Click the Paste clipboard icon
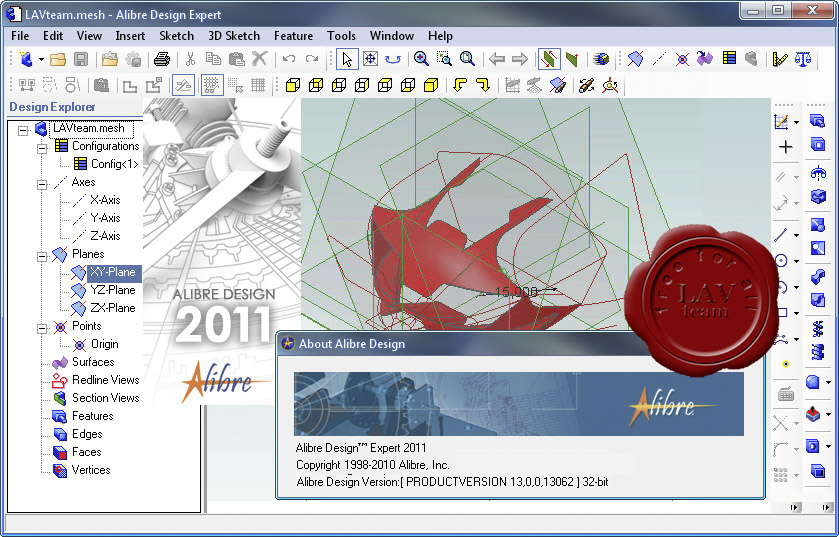The width and height of the screenshot is (839, 537). (237, 59)
